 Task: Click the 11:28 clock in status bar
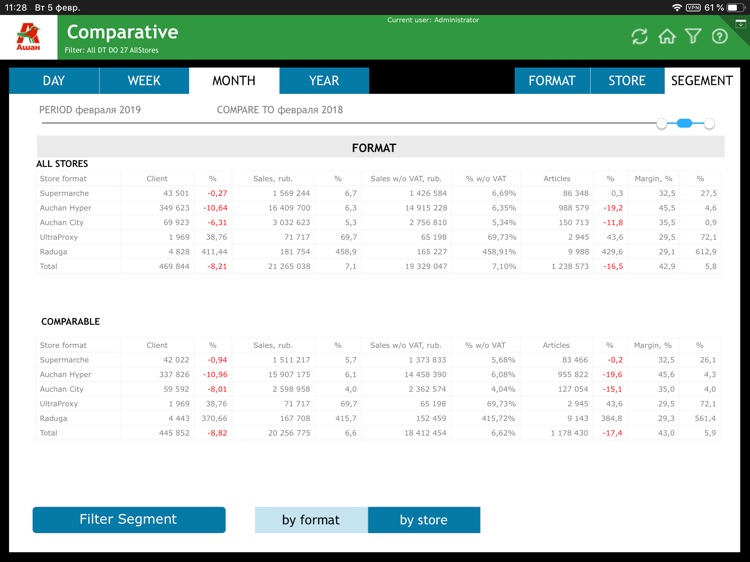click(x=16, y=8)
